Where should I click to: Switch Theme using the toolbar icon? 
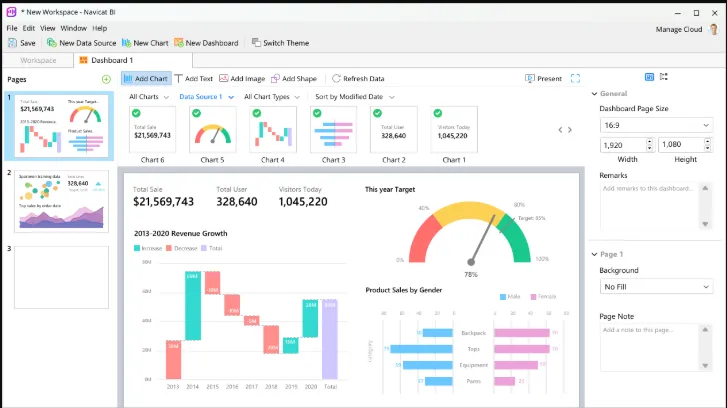pos(256,43)
